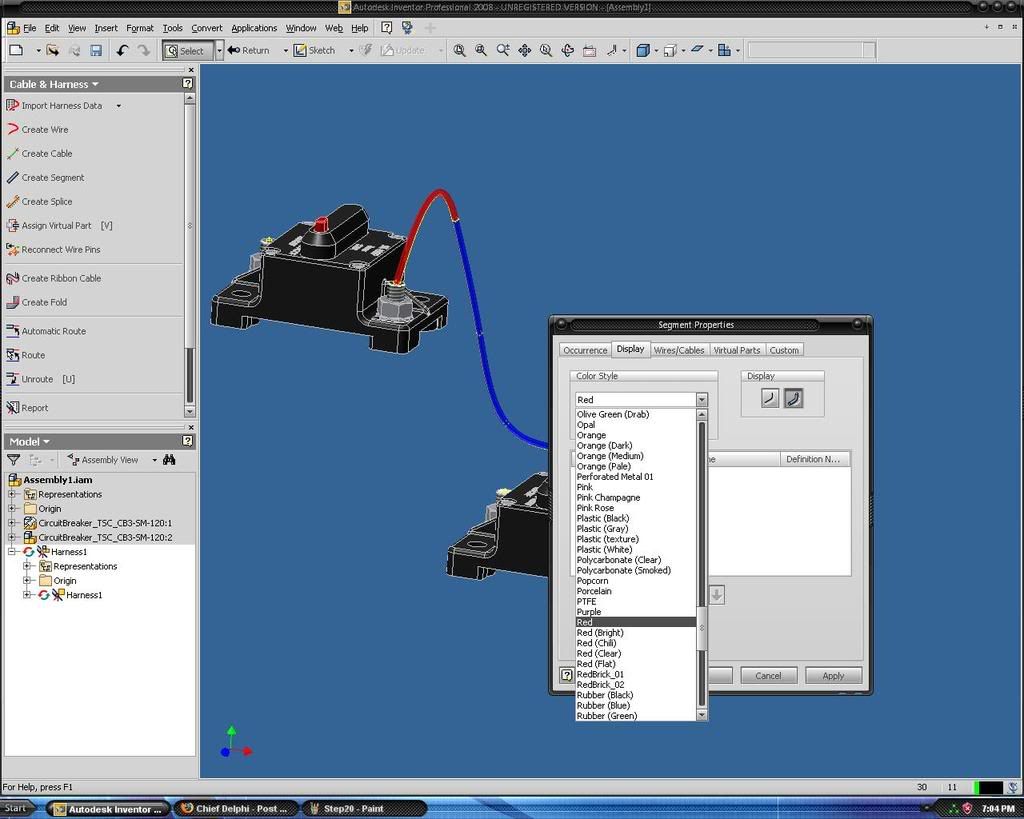Select the Create Splice tool
This screenshot has height=819, width=1024.
pos(40,202)
